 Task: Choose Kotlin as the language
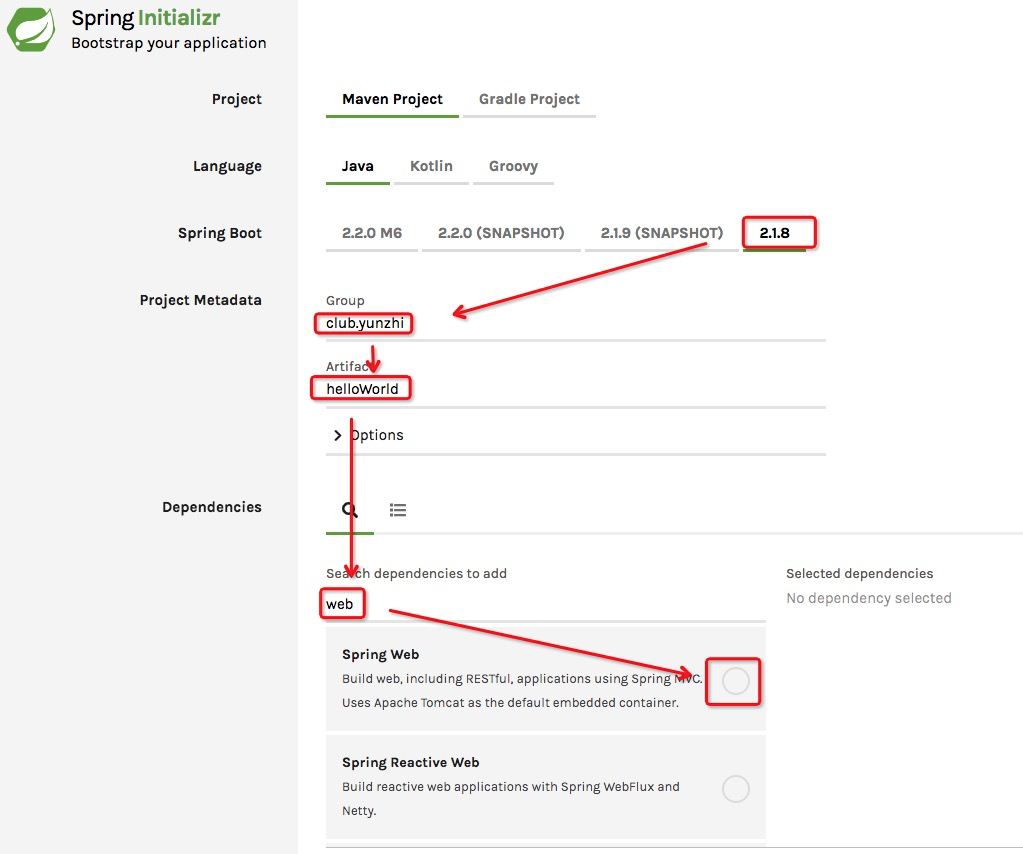point(431,166)
